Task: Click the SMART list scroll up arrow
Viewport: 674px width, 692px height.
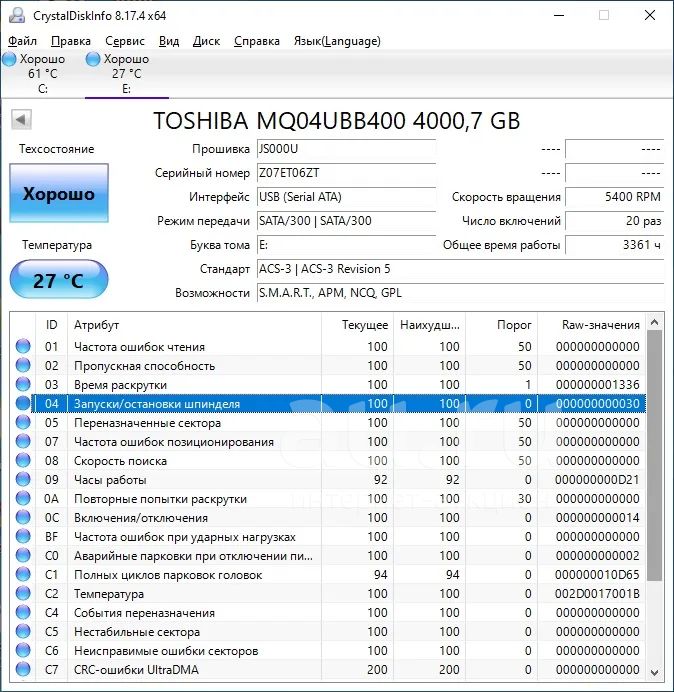Action: pos(655,322)
